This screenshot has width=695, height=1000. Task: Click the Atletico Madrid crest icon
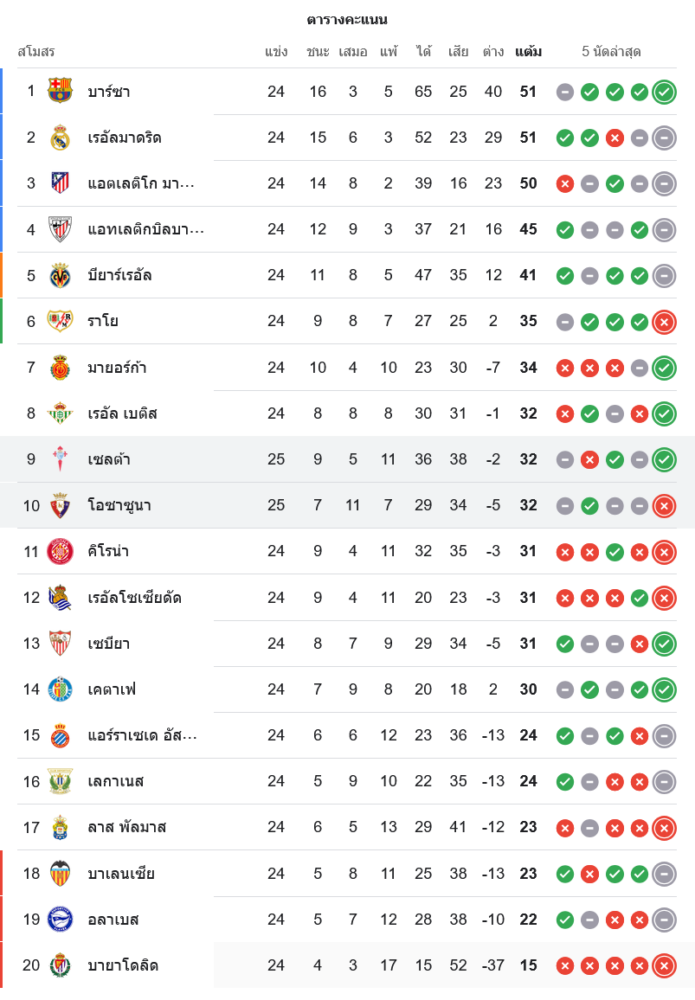[60, 183]
